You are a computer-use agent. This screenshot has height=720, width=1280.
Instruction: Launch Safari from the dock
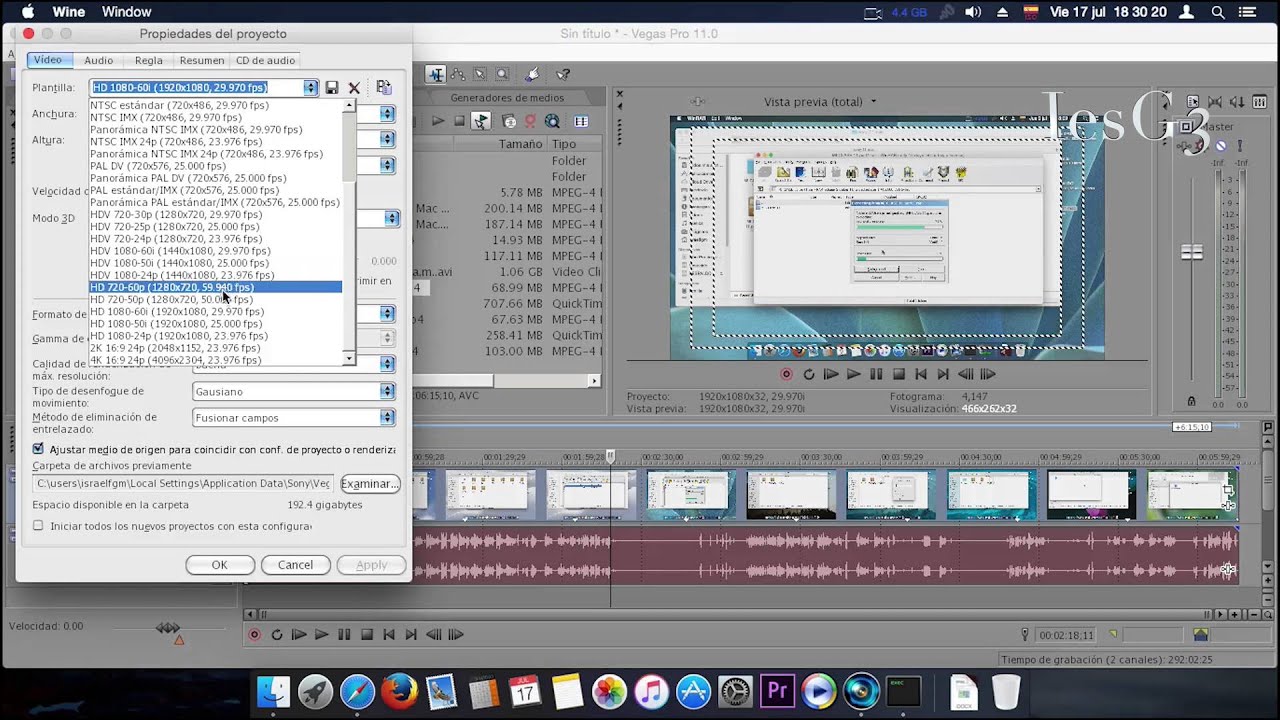click(357, 691)
